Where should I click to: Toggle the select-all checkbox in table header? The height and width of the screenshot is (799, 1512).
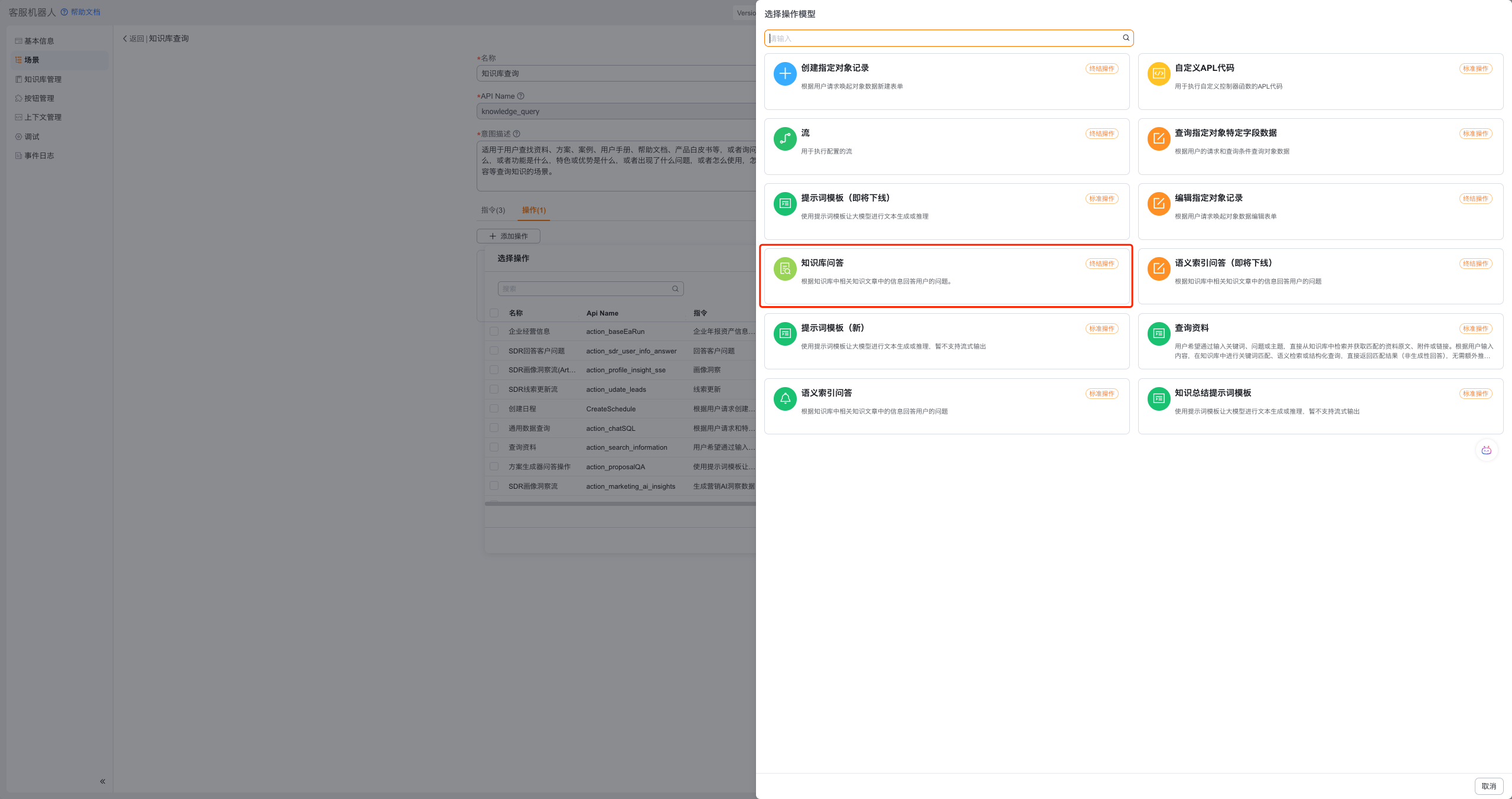[x=494, y=313]
